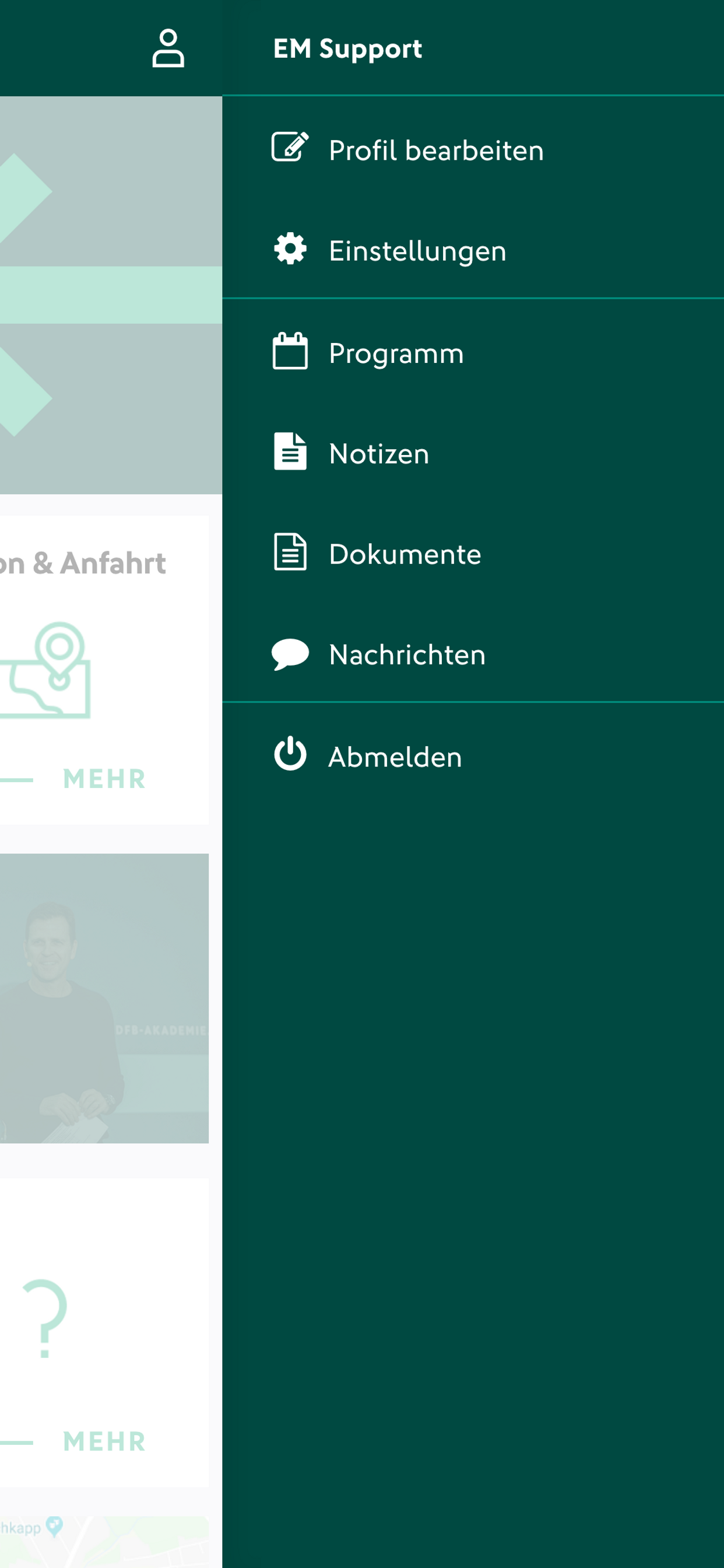Click the speech bubble icon for Nachrichten
The width and height of the screenshot is (724, 1568).
[290, 654]
